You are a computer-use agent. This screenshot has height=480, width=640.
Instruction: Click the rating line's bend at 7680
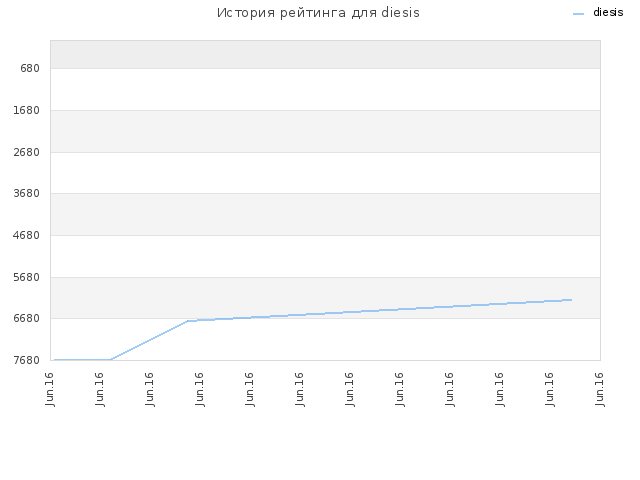point(111,360)
